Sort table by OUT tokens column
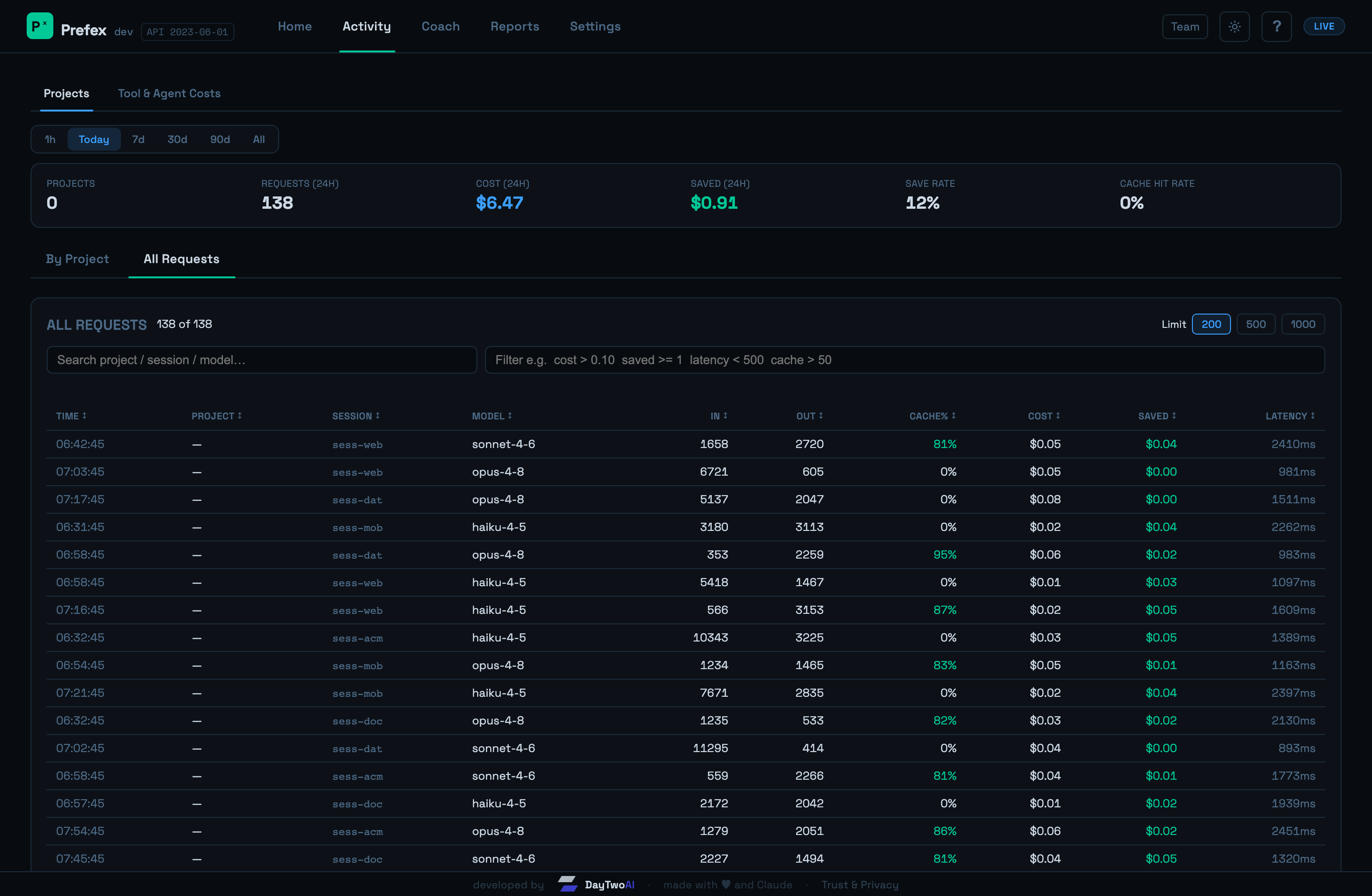The image size is (1372, 896). click(809, 416)
